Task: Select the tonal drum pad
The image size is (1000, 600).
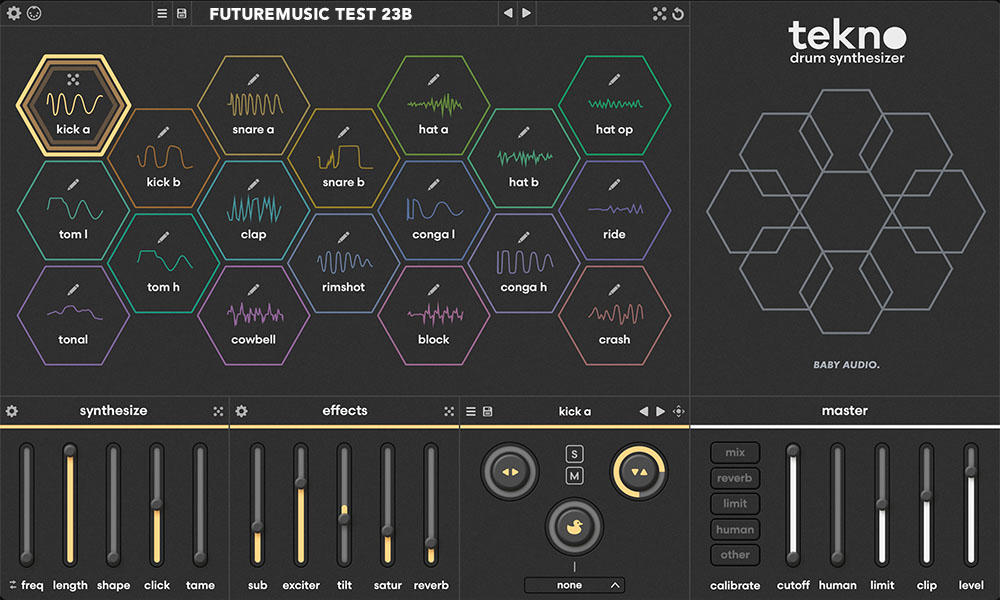Action: pos(73,316)
